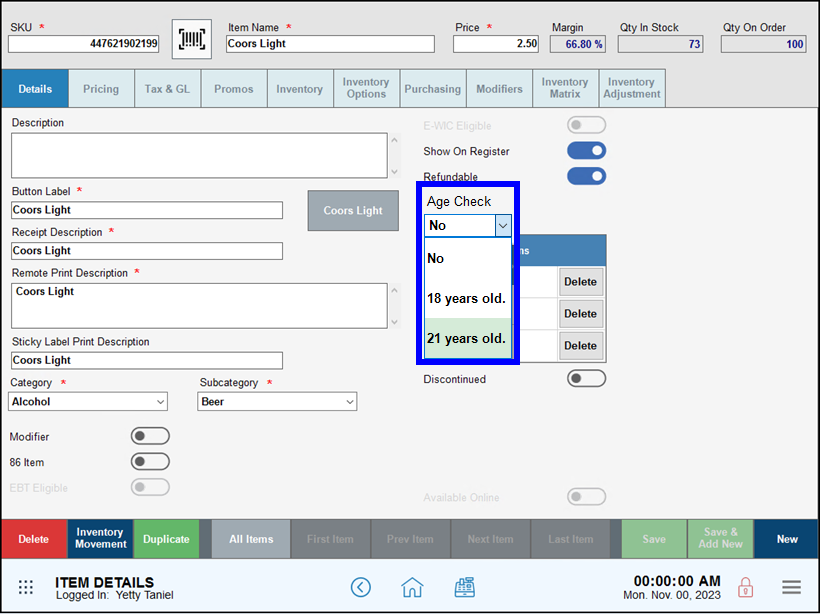820x614 pixels.
Task: Switch to the Details tab
Action: 35,88
